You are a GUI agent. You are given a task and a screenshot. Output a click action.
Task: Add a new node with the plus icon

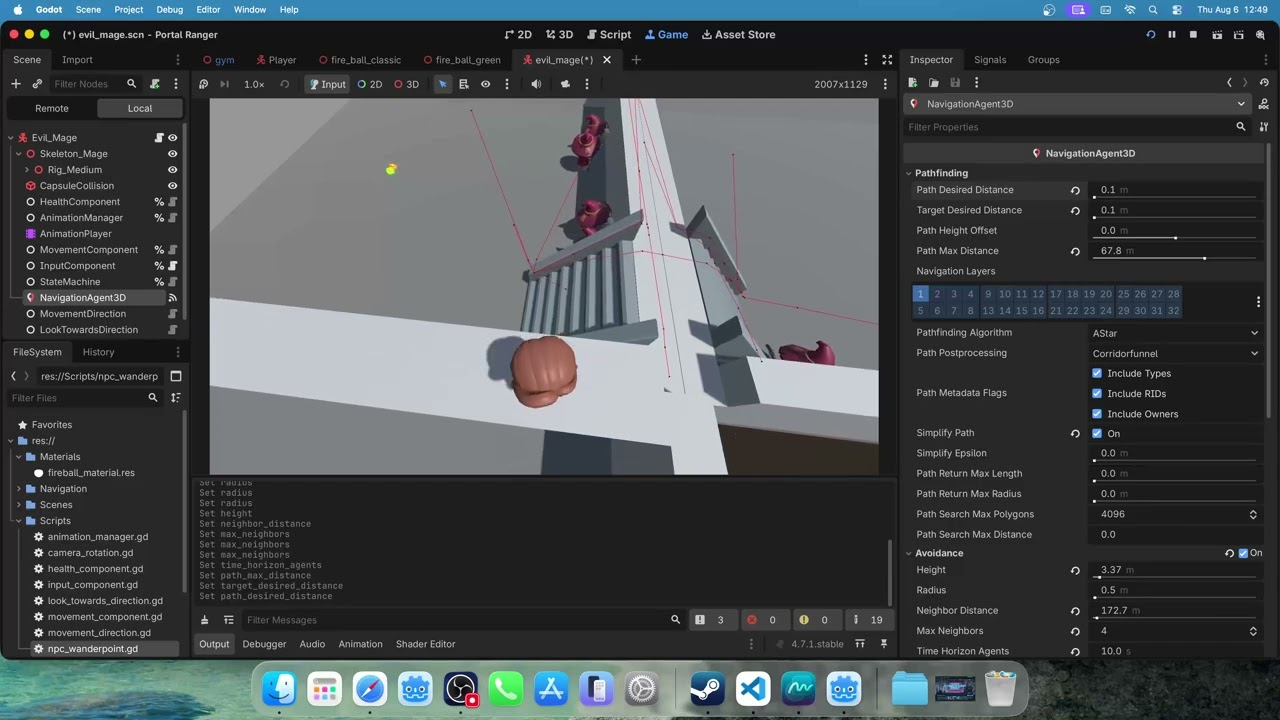[15, 84]
